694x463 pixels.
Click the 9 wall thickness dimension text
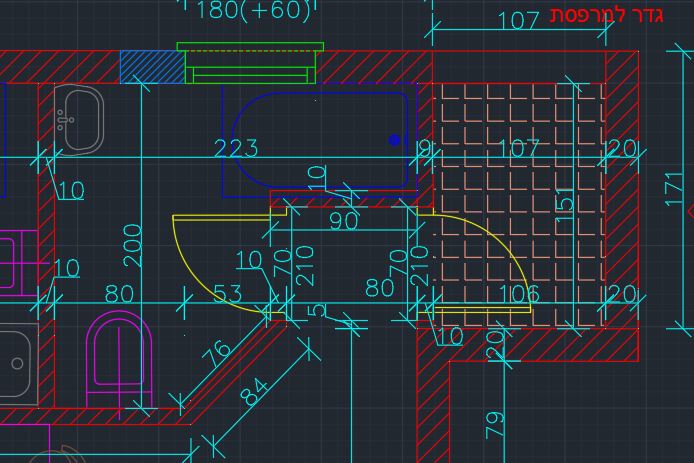click(x=424, y=149)
